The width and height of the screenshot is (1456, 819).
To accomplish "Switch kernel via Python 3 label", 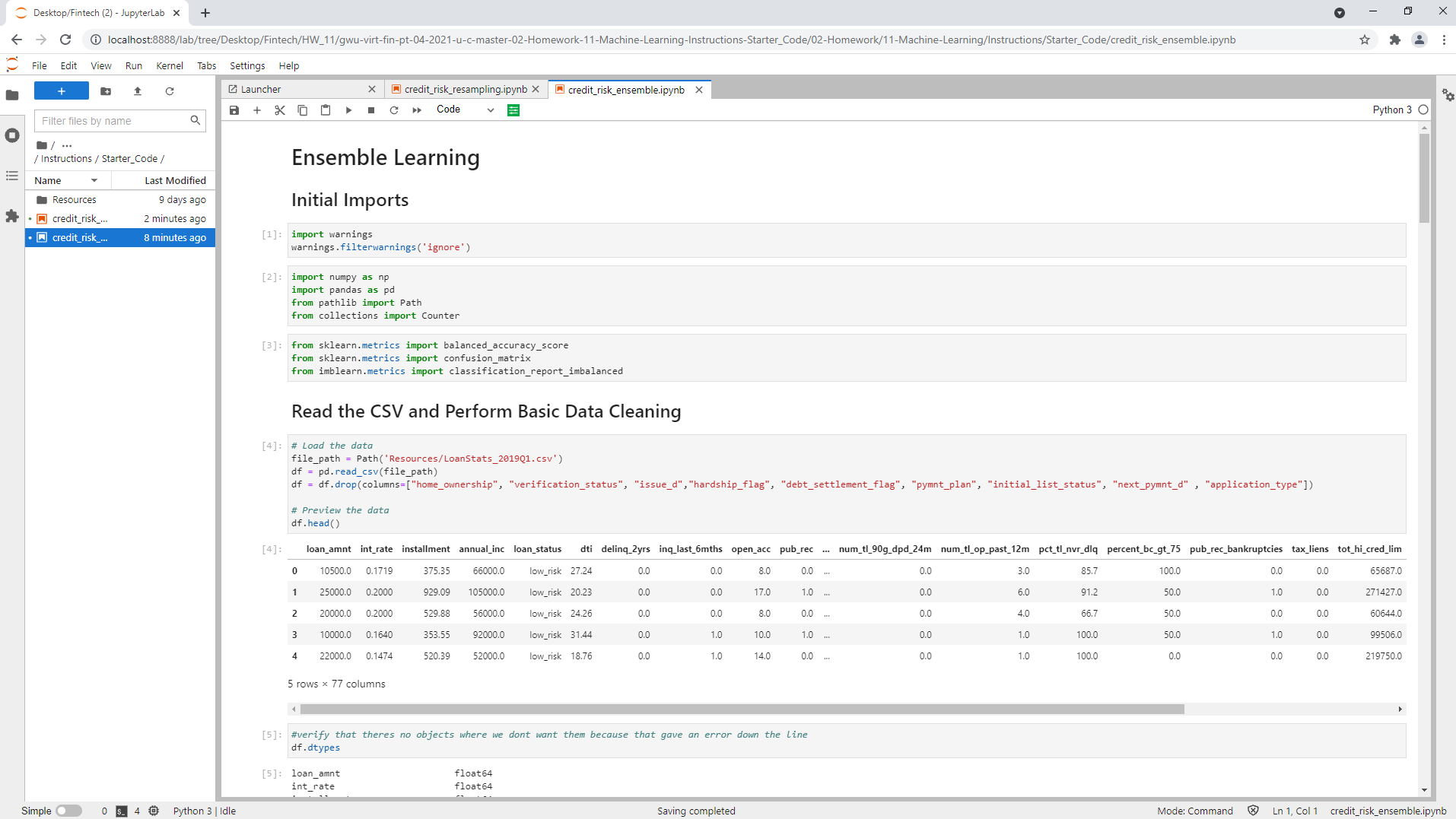I will (1392, 110).
